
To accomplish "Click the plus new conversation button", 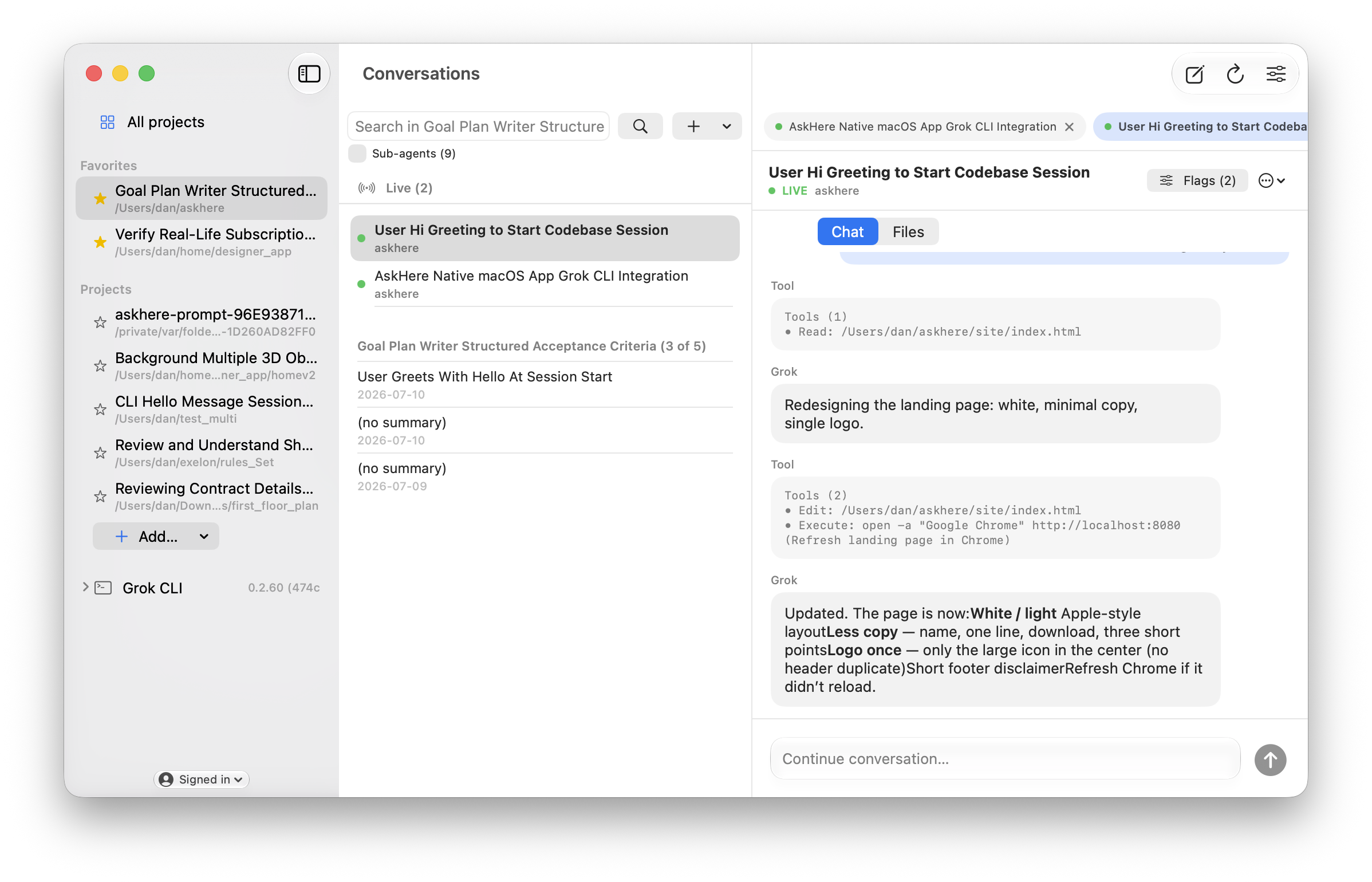I will pos(693,126).
